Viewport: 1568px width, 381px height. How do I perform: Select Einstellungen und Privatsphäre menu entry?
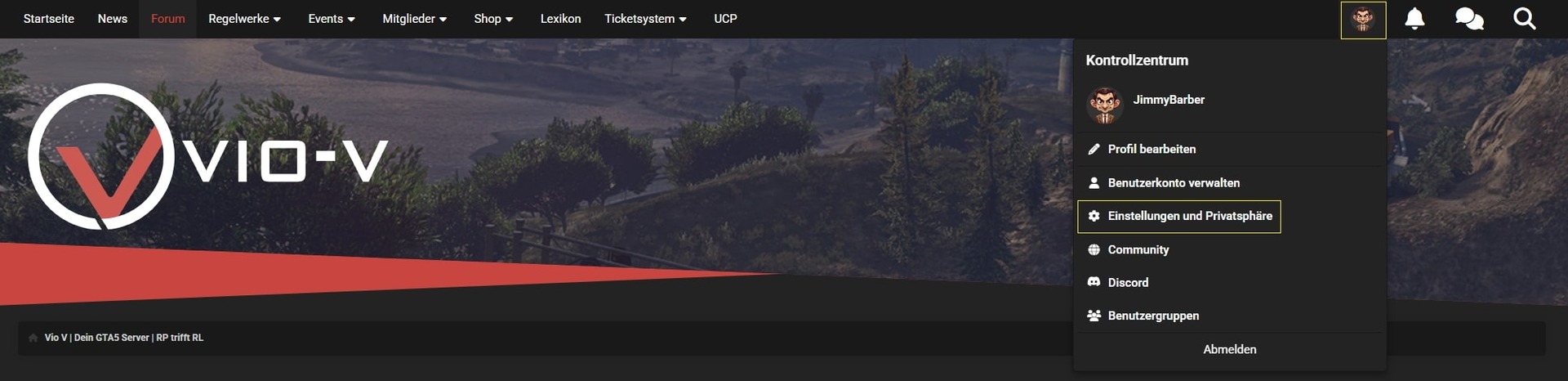coord(1179,216)
